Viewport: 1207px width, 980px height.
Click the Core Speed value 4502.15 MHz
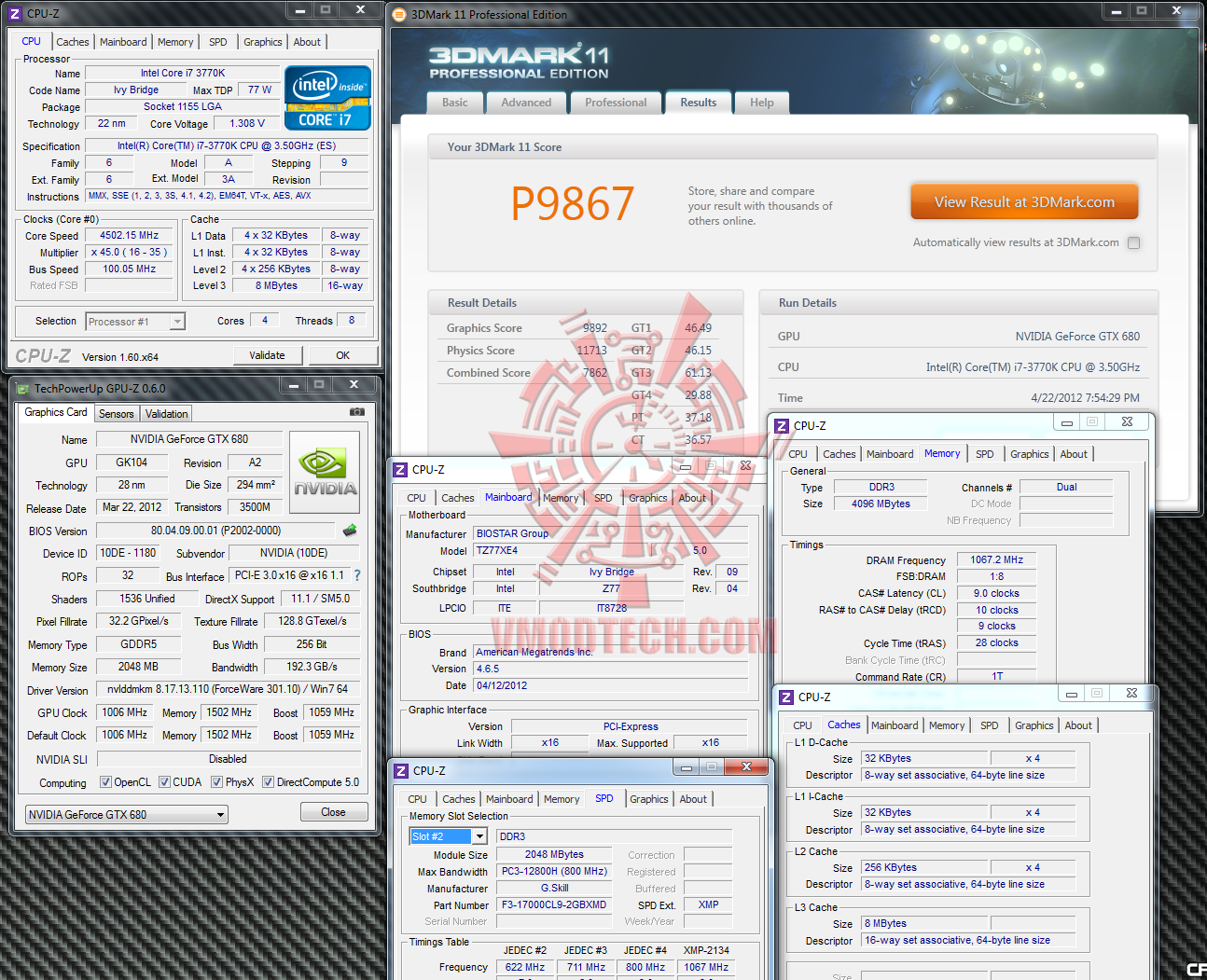(x=130, y=236)
